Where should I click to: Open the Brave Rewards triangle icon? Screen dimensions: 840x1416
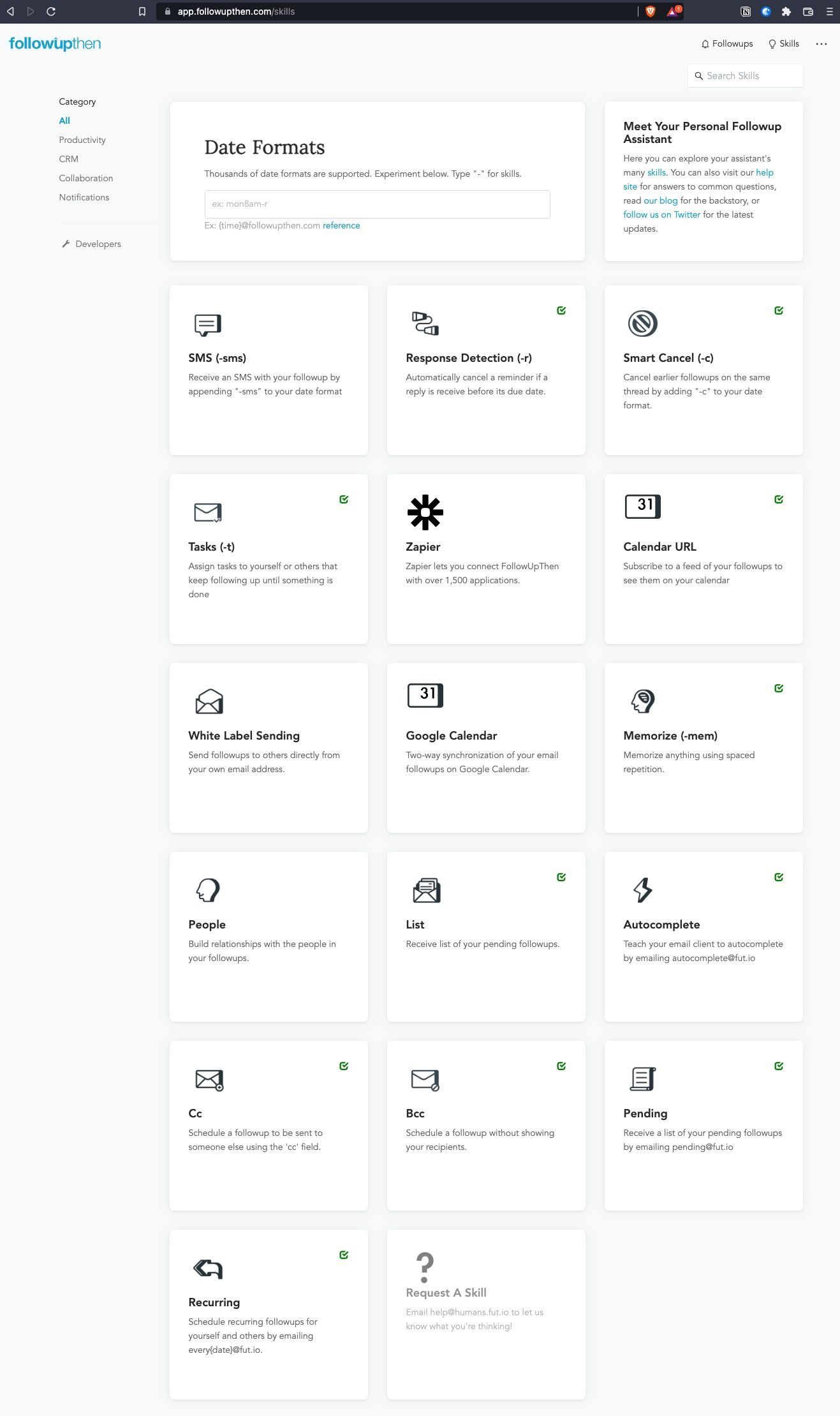click(674, 11)
